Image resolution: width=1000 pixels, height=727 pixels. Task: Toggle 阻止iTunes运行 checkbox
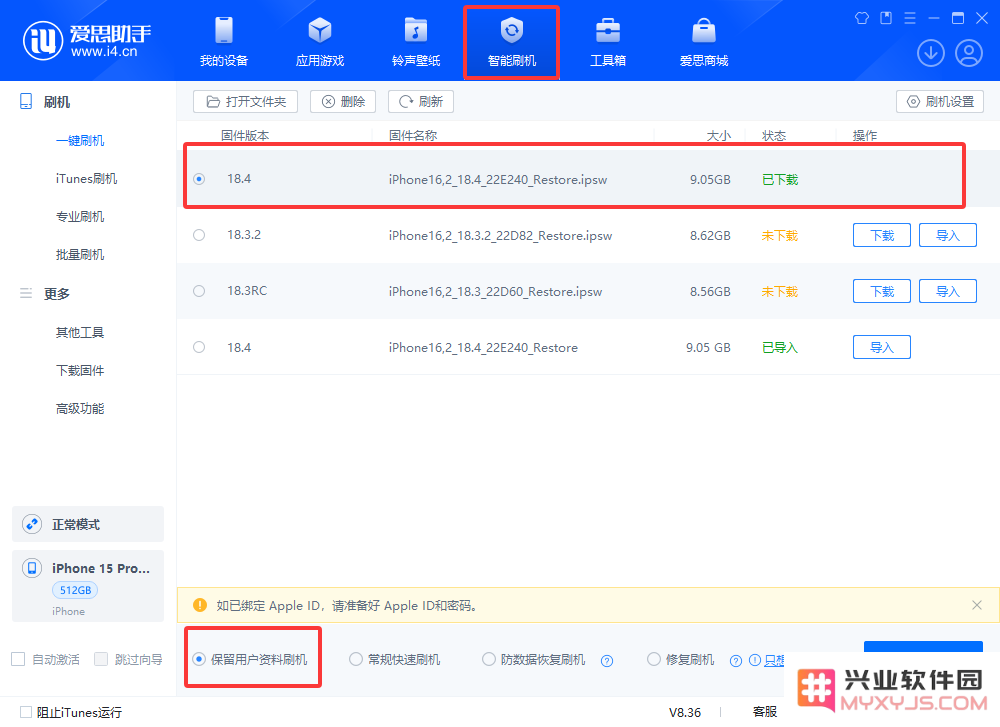pyautogui.click(x=26, y=712)
